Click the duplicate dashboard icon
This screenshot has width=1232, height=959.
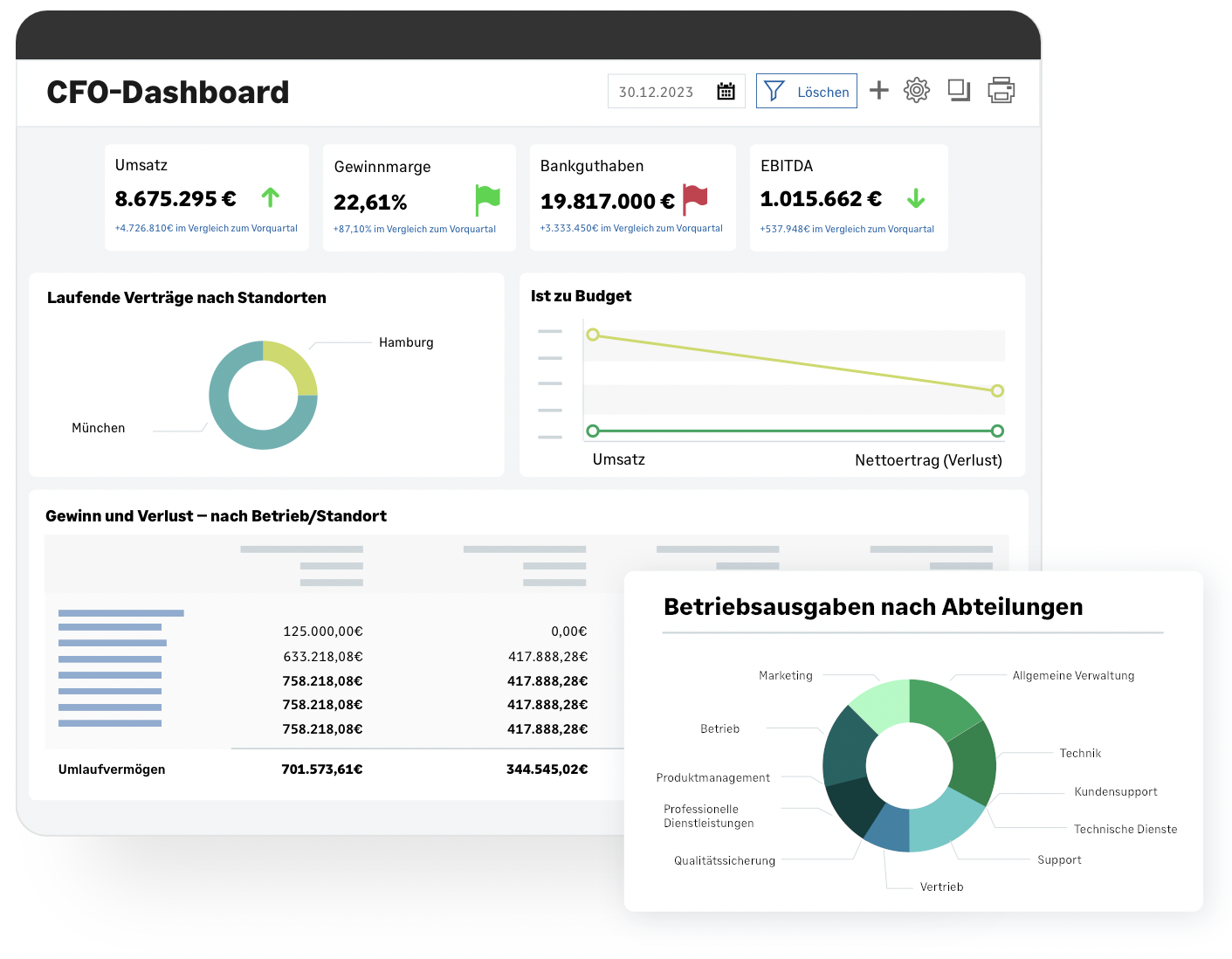[959, 90]
